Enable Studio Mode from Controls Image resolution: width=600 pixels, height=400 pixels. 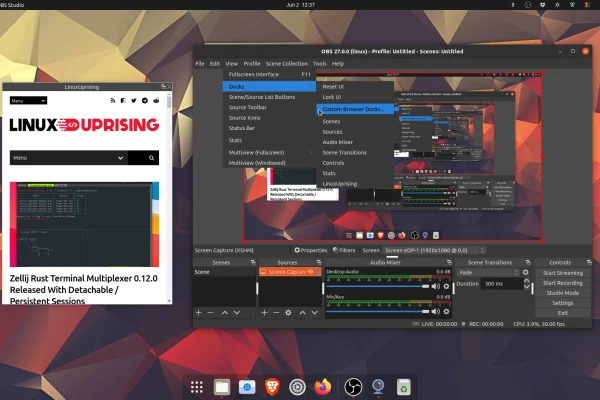(562, 293)
